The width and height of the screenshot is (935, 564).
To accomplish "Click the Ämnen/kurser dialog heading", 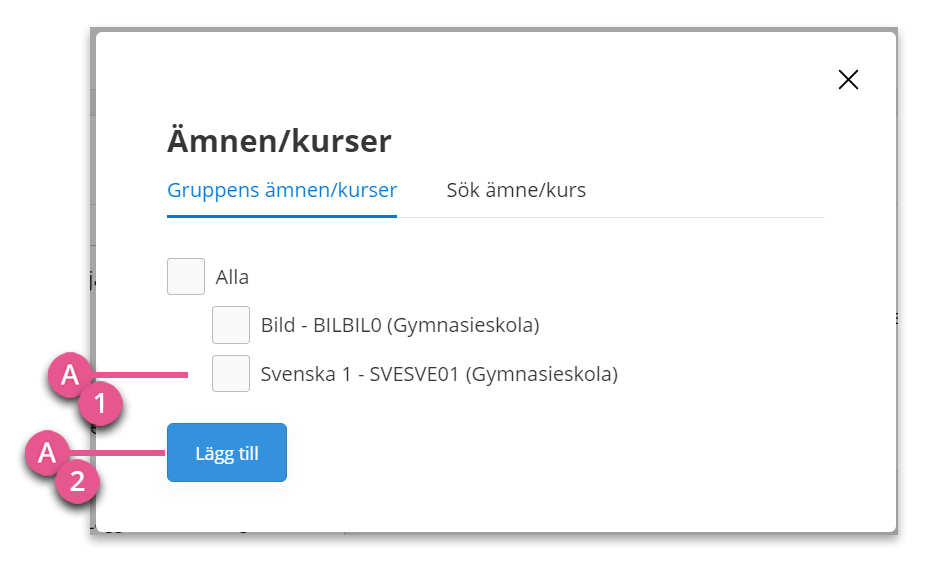I will pos(279,141).
